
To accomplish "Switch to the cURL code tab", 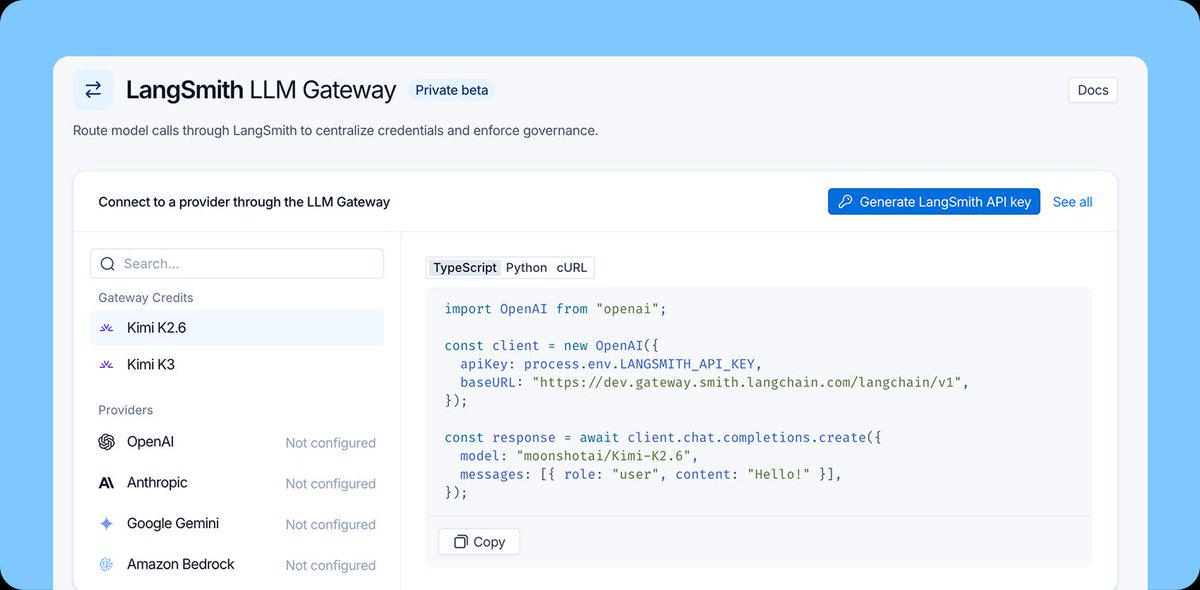I will [x=572, y=268].
